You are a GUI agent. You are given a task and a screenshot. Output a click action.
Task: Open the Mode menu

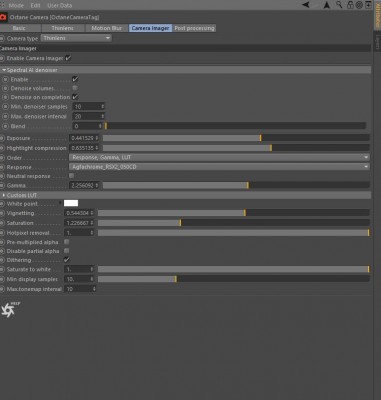[x=16, y=5]
